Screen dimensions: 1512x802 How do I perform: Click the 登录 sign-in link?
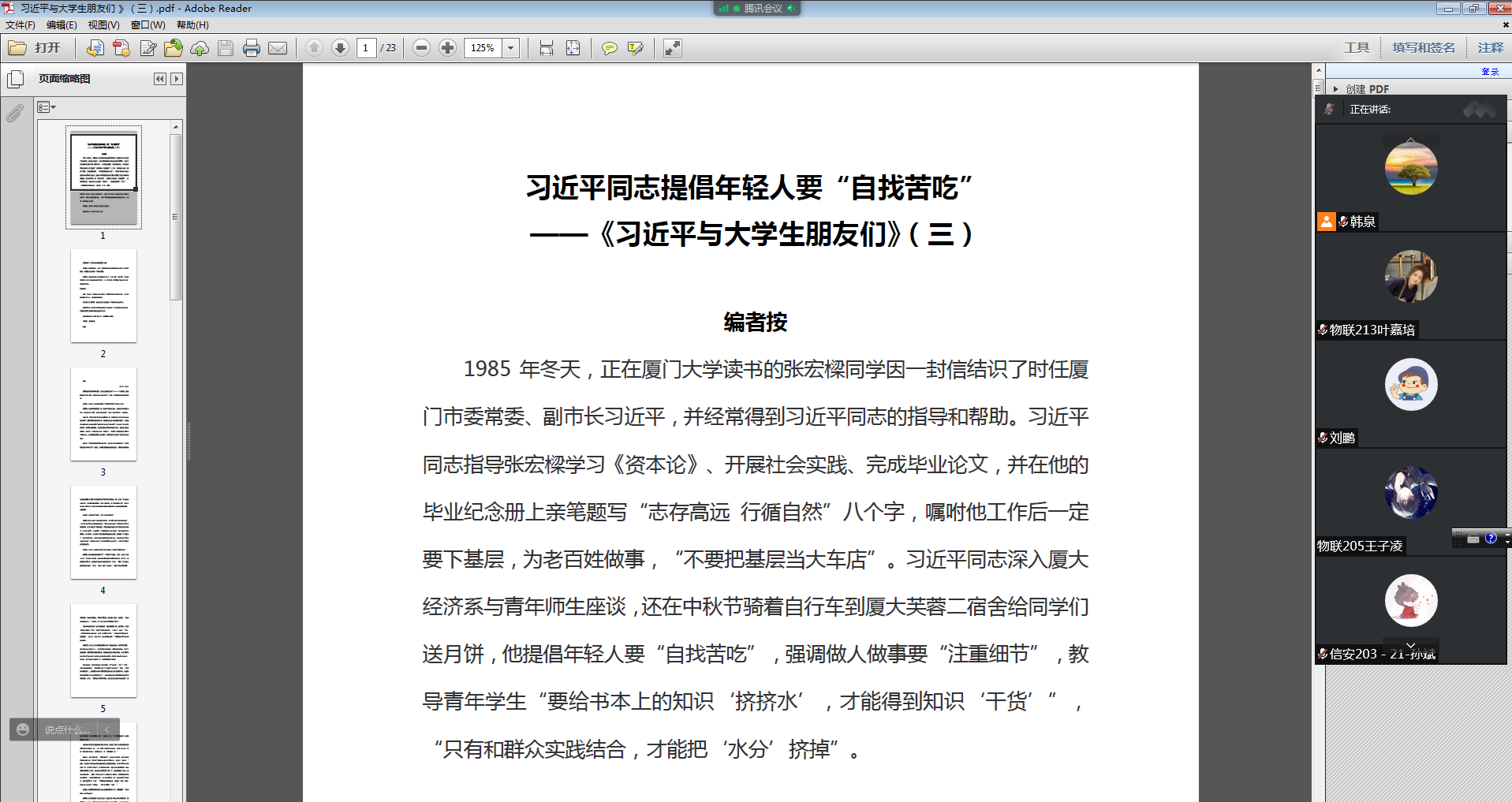pos(1490,71)
